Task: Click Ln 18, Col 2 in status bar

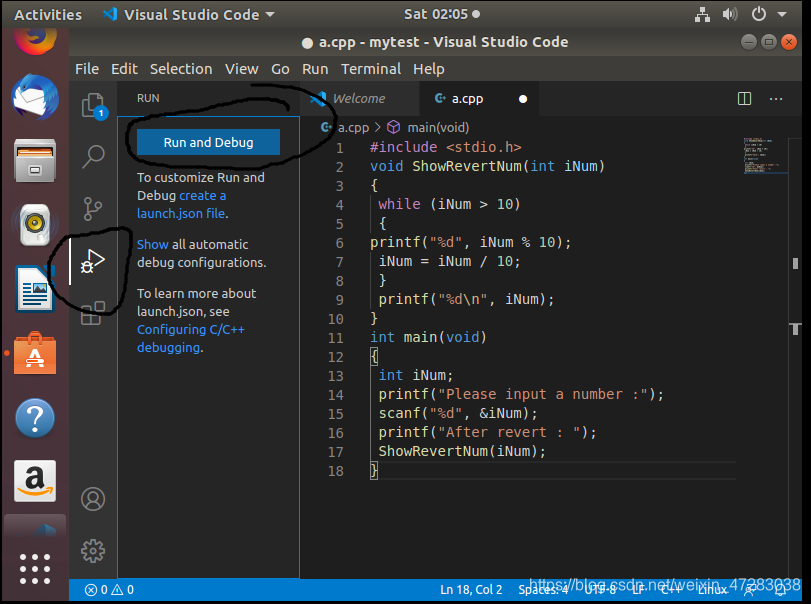Action: [x=471, y=590]
